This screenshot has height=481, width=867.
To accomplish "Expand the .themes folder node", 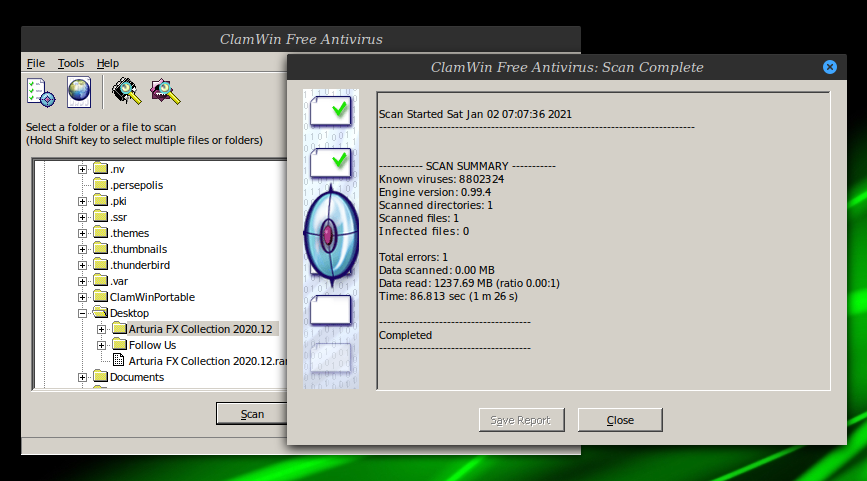I will click(82, 233).
